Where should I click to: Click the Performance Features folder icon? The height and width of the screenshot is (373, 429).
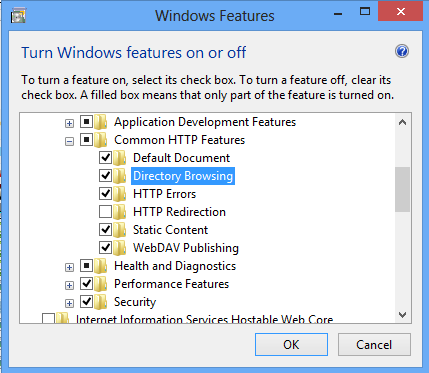pyautogui.click(x=100, y=284)
